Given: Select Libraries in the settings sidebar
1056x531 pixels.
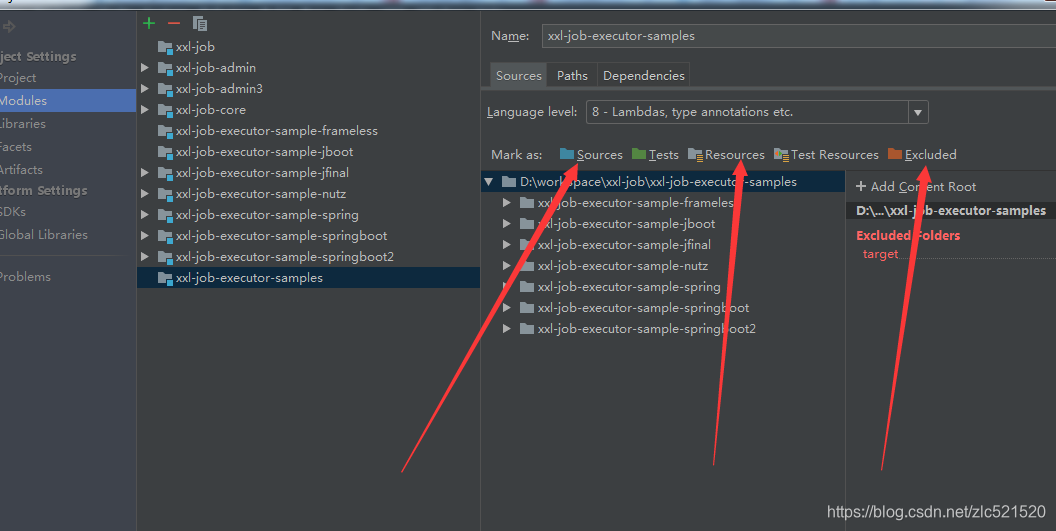Looking at the screenshot, I should (23, 123).
